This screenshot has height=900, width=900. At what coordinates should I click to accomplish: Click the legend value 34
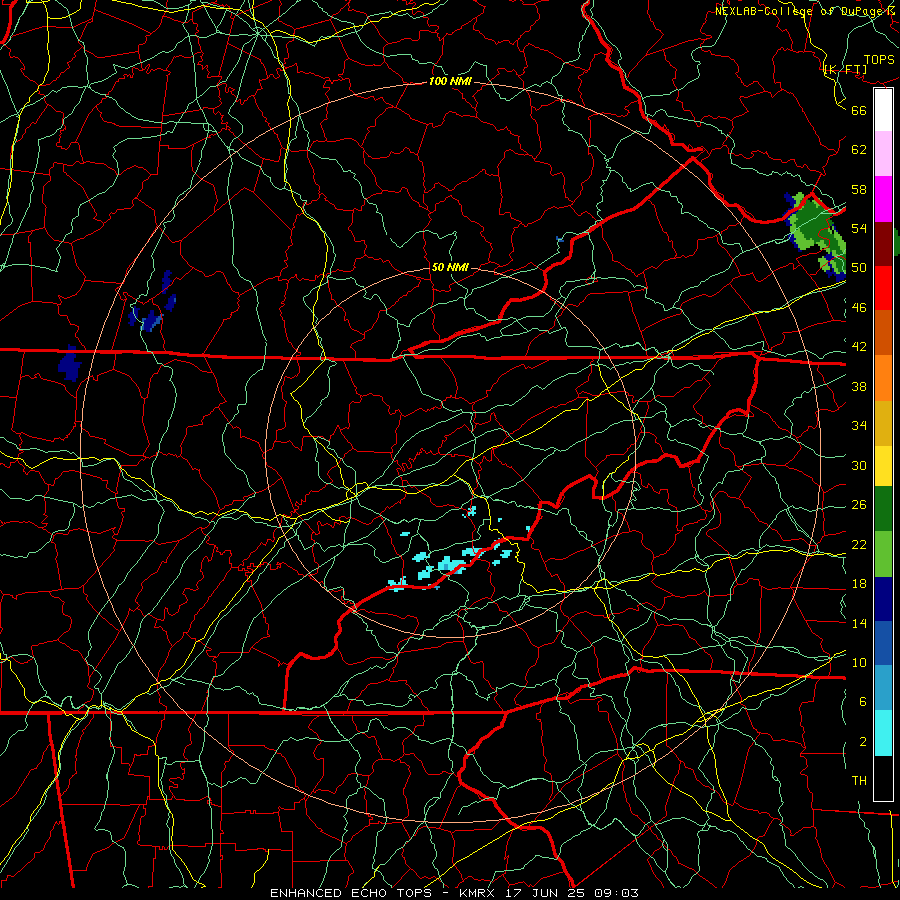[859, 425]
